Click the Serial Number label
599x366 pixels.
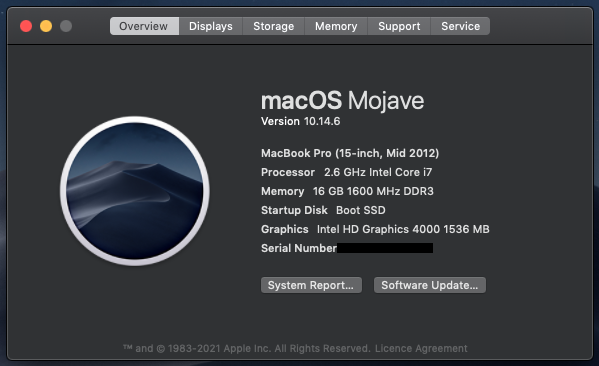299,248
